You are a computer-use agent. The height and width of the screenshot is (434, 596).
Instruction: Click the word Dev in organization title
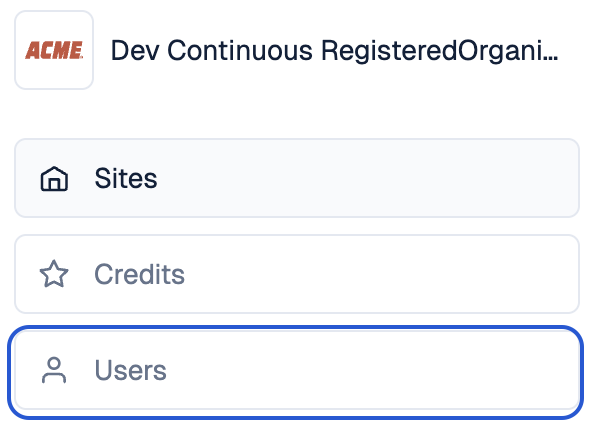click(135, 51)
